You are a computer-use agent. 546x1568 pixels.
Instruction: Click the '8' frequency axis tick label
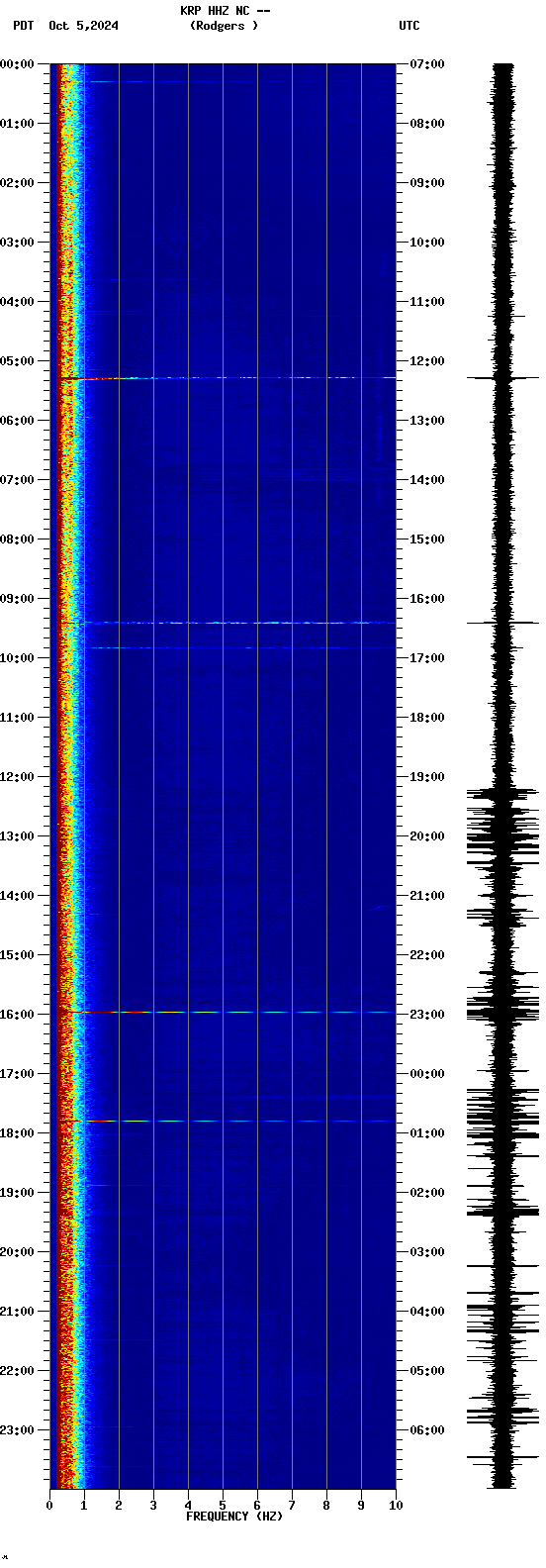(x=326, y=1506)
